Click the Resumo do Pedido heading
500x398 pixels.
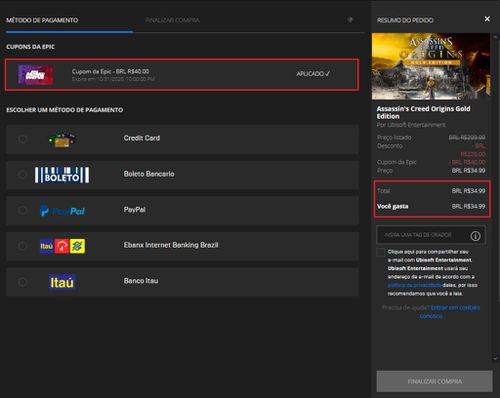coord(405,20)
